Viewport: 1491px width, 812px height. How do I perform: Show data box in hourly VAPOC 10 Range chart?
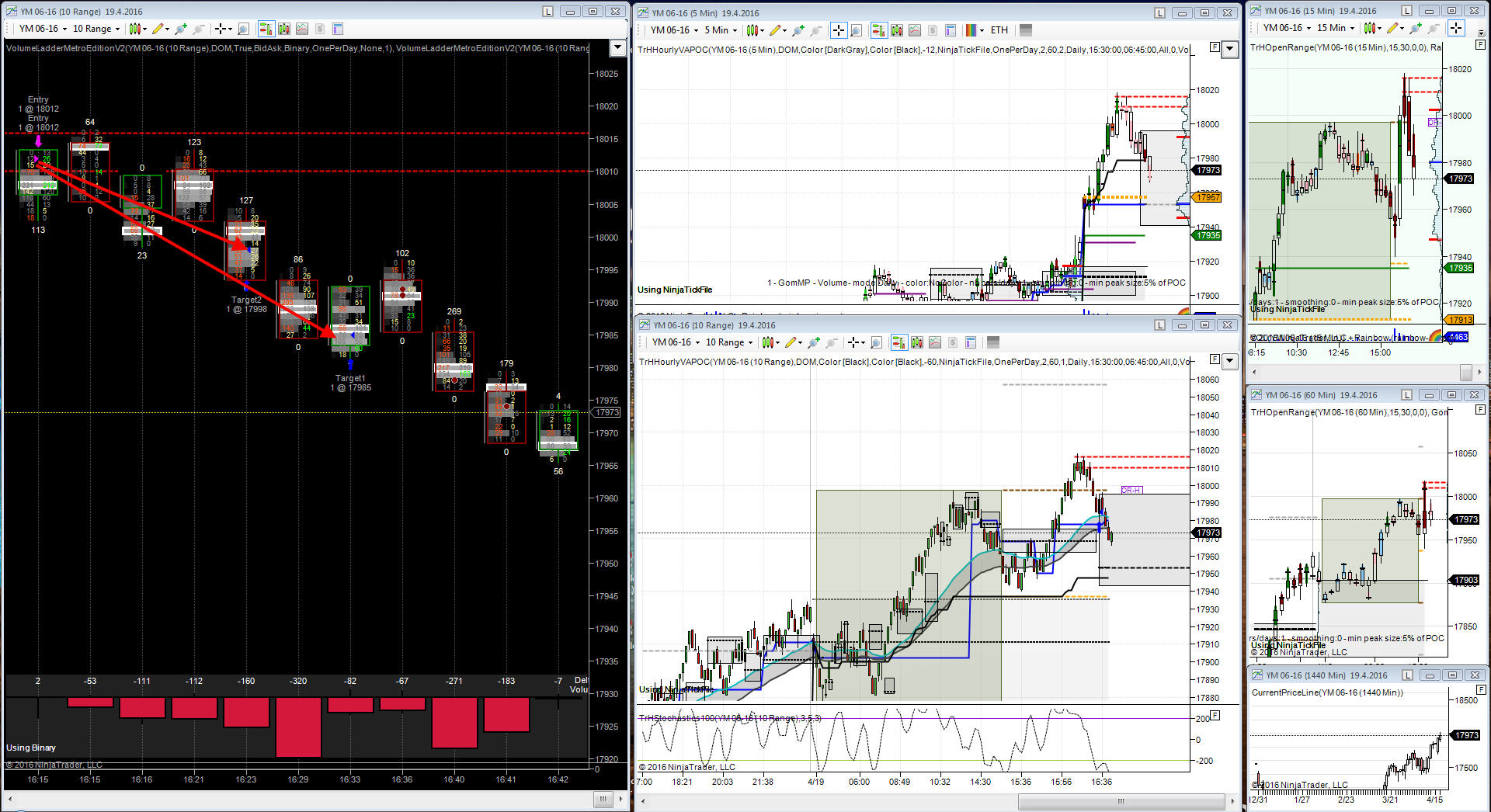[876, 342]
